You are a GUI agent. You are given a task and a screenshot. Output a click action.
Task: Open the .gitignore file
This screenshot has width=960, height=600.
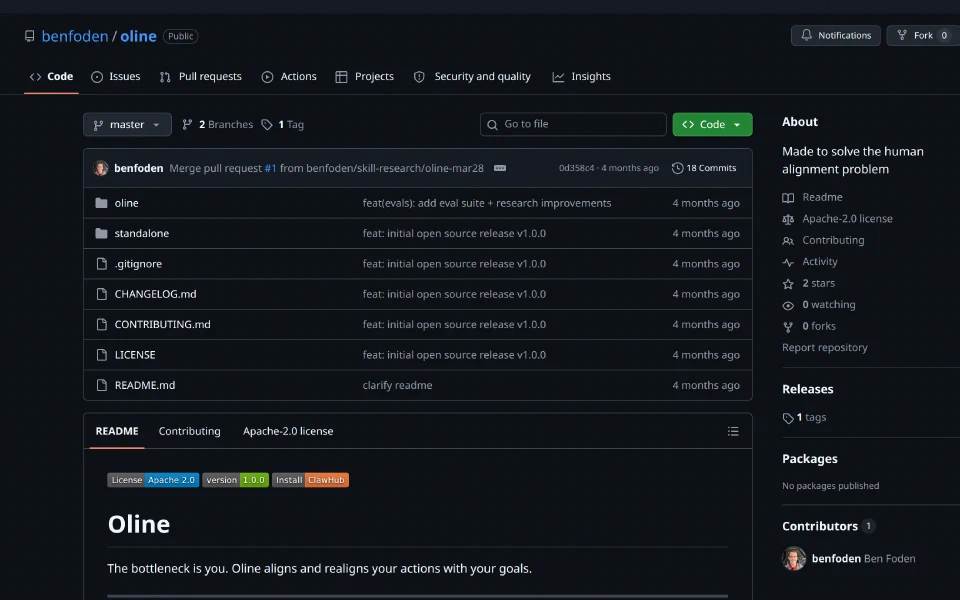coord(138,264)
